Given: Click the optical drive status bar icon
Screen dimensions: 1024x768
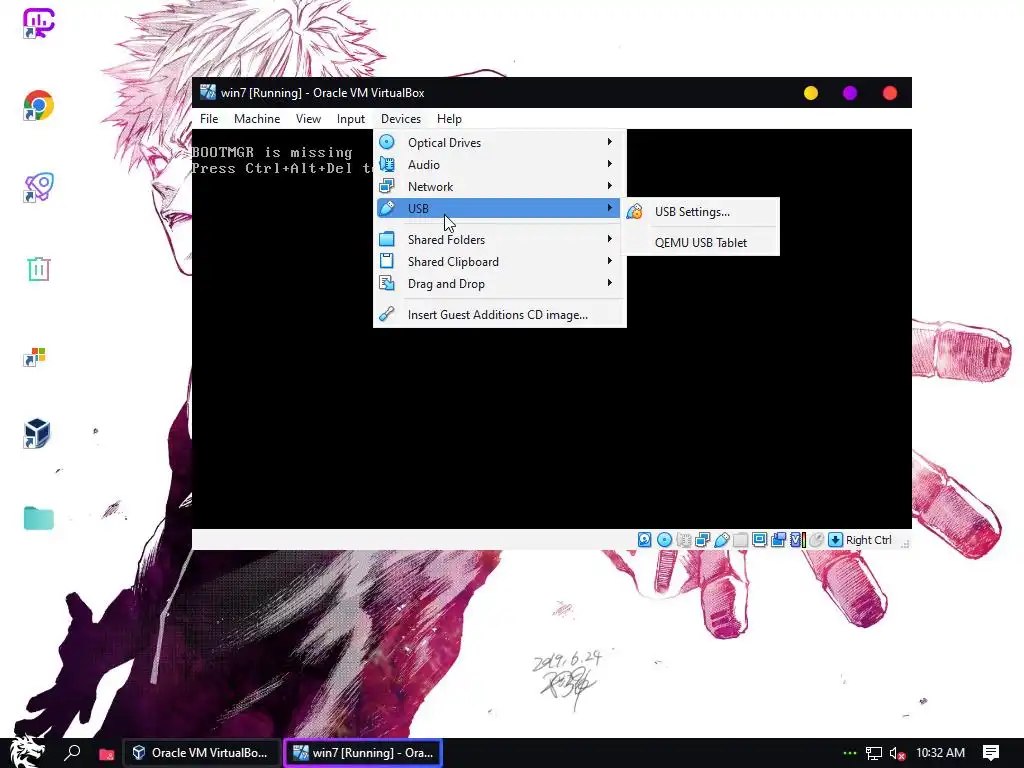Looking at the screenshot, I should click(x=664, y=540).
